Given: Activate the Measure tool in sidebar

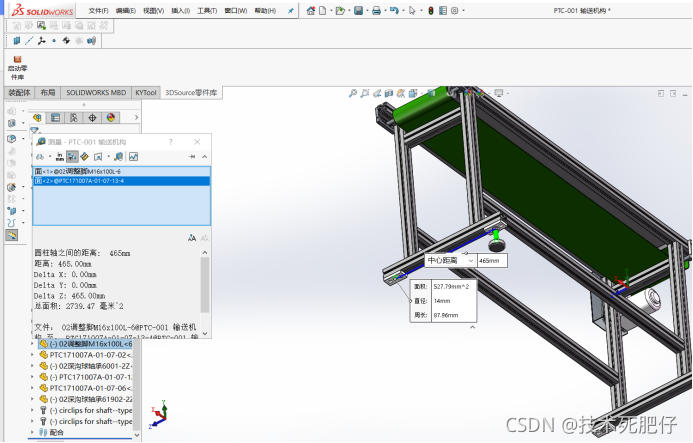Looking at the screenshot, I should [x=12, y=235].
